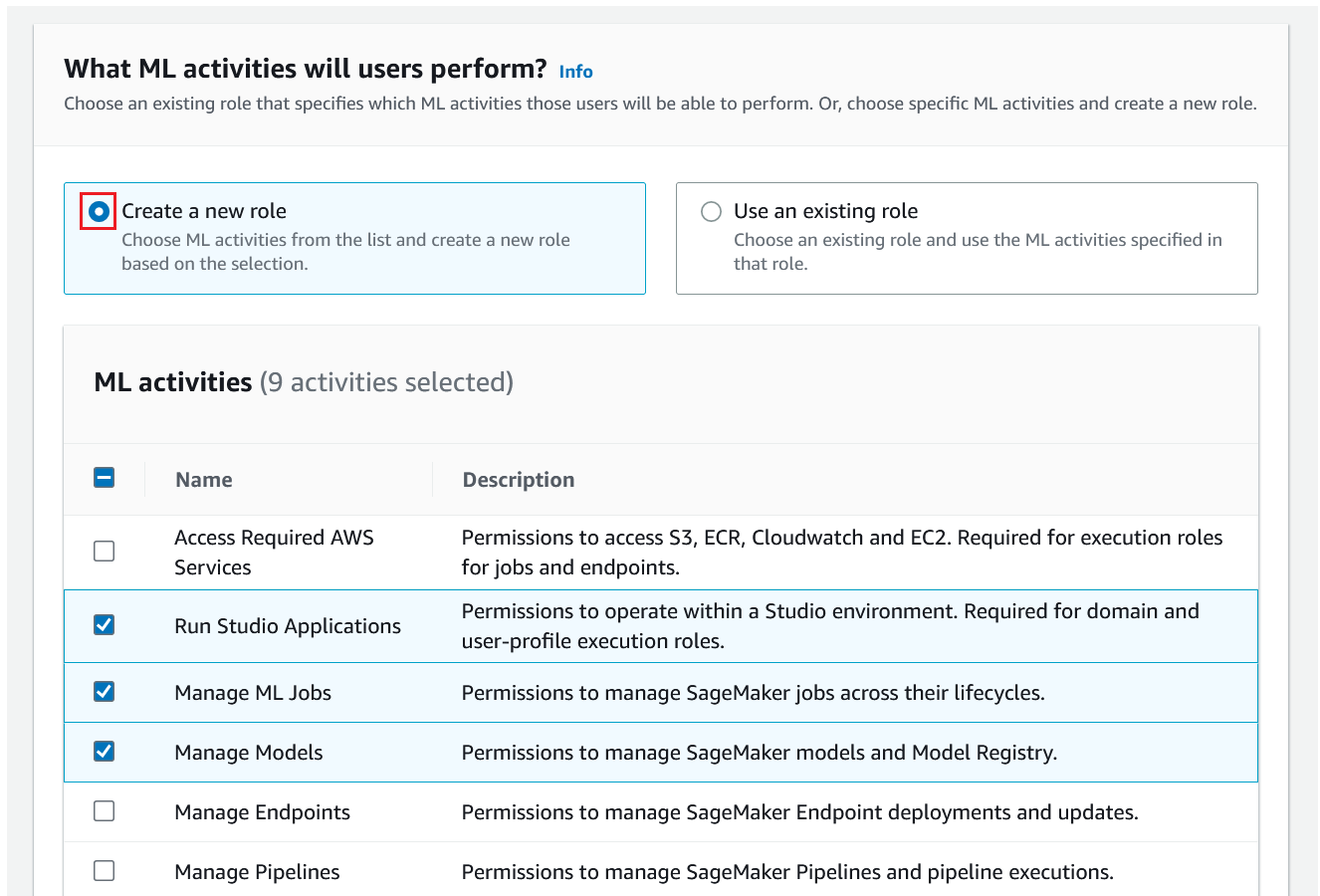Click the Manage Models row description text
The image size is (1320, 896).
[759, 753]
